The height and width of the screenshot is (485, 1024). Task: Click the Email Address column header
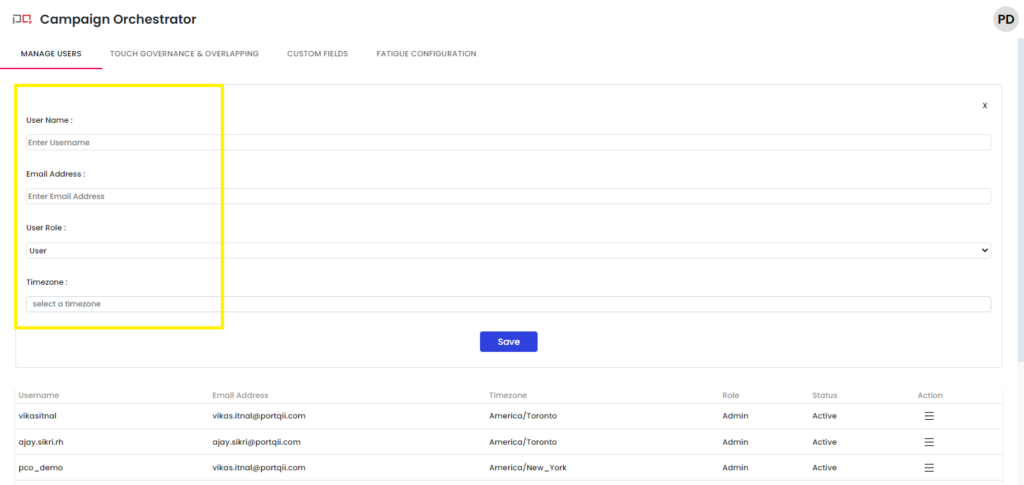point(240,395)
